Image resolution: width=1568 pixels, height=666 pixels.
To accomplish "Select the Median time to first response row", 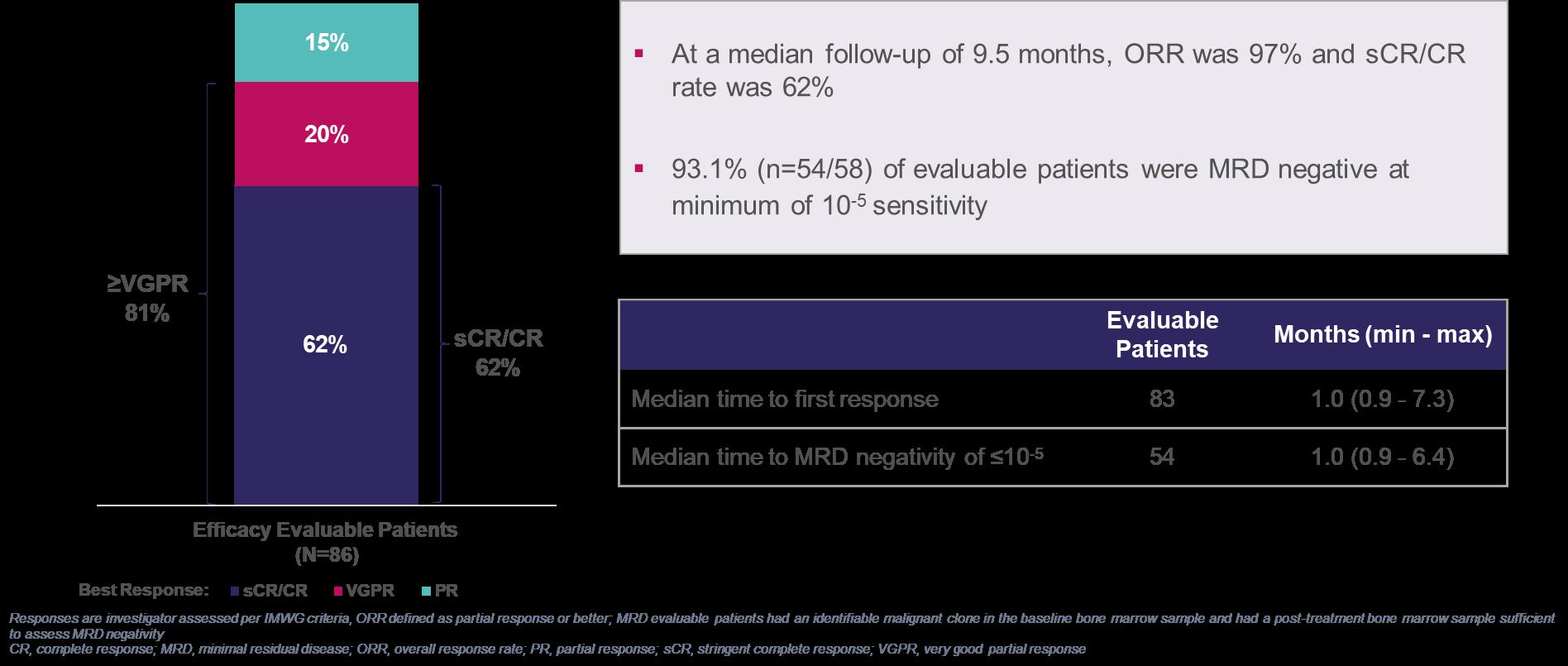I will pyautogui.click(x=1063, y=399).
